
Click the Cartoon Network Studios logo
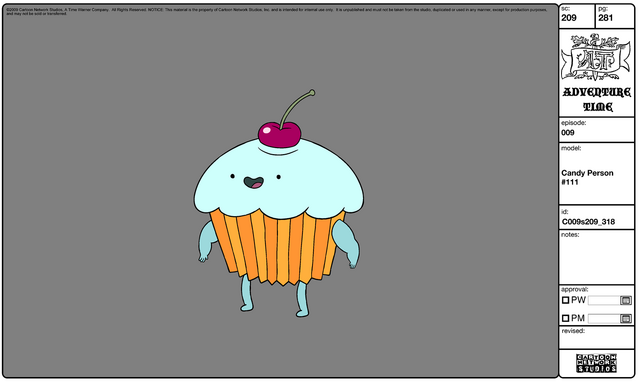[x=596, y=363]
